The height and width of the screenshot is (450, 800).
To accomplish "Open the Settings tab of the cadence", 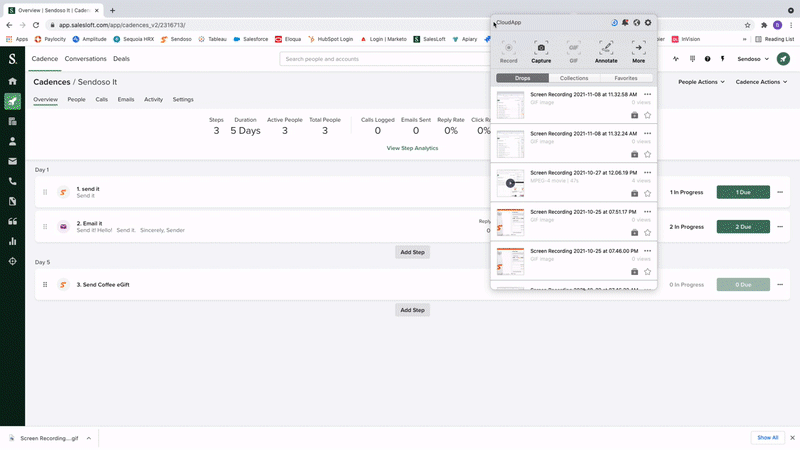I will [183, 100].
